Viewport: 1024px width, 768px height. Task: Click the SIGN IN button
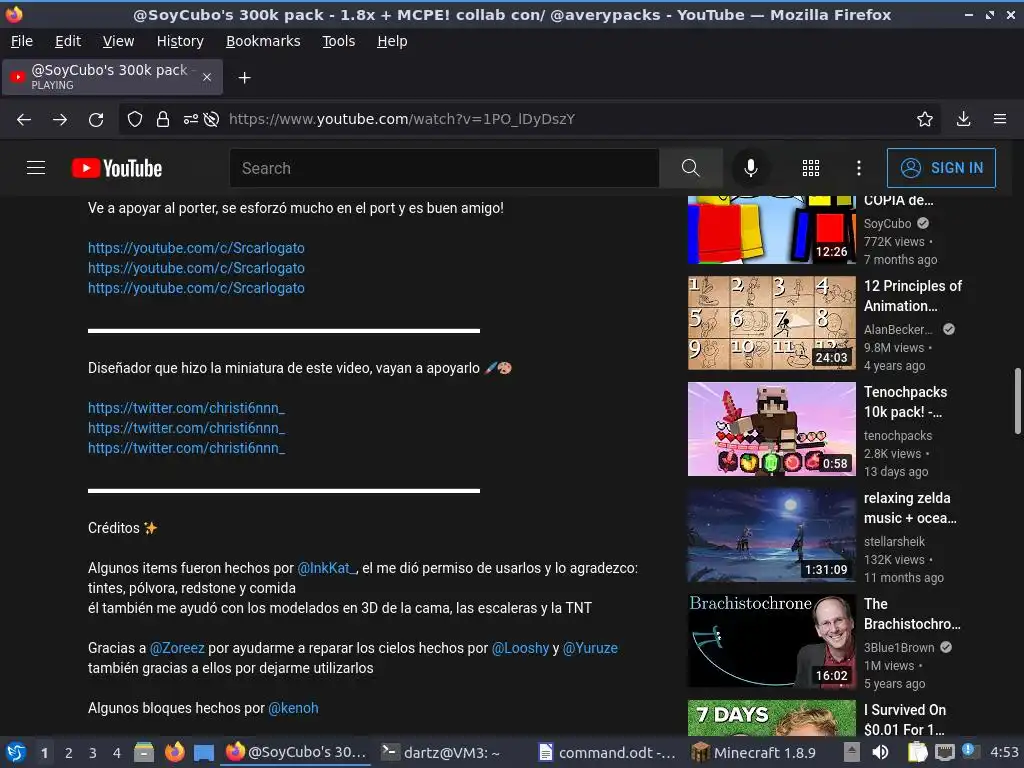click(941, 168)
